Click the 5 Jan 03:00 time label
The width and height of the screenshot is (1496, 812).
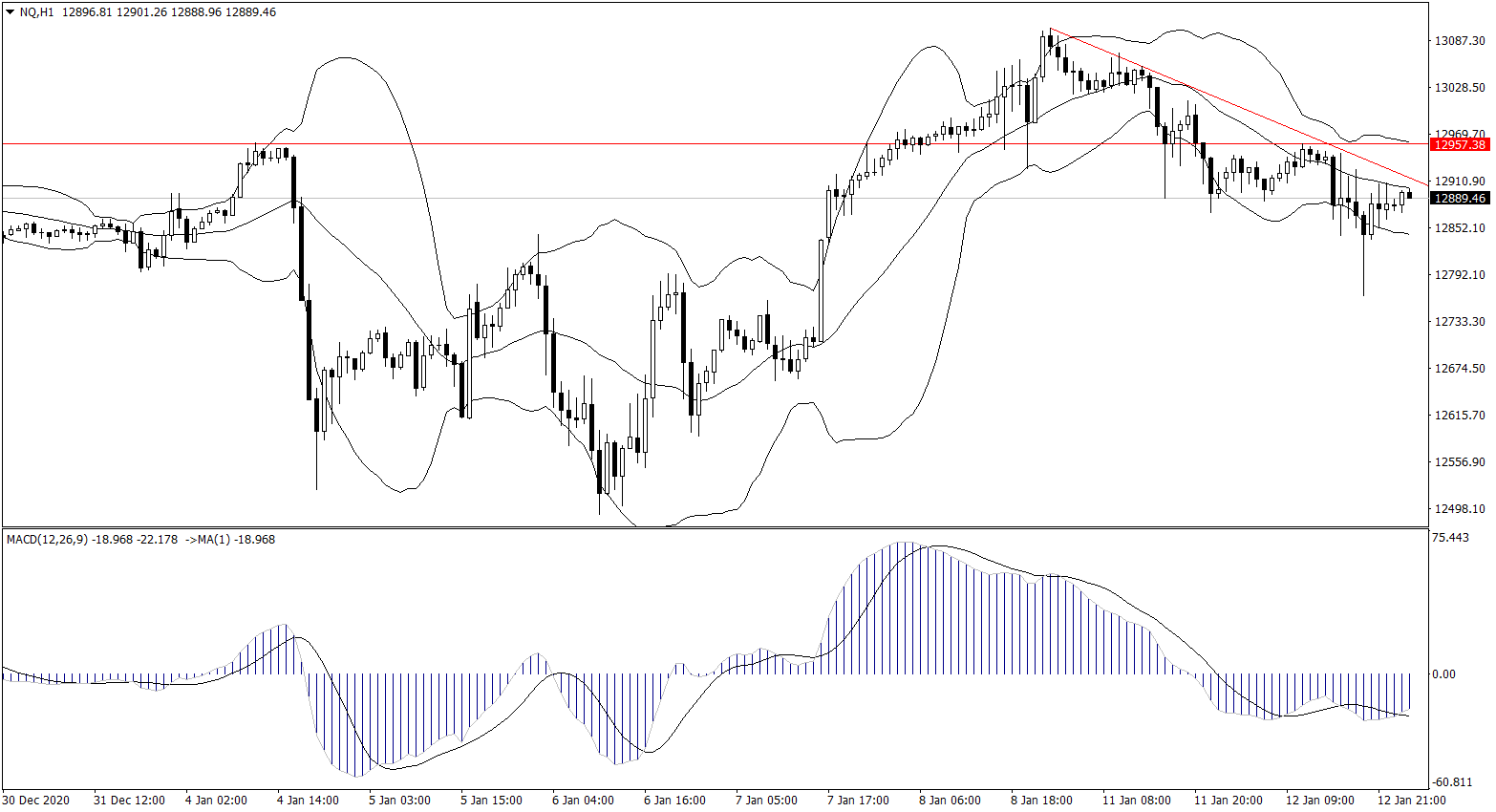pyautogui.click(x=399, y=801)
